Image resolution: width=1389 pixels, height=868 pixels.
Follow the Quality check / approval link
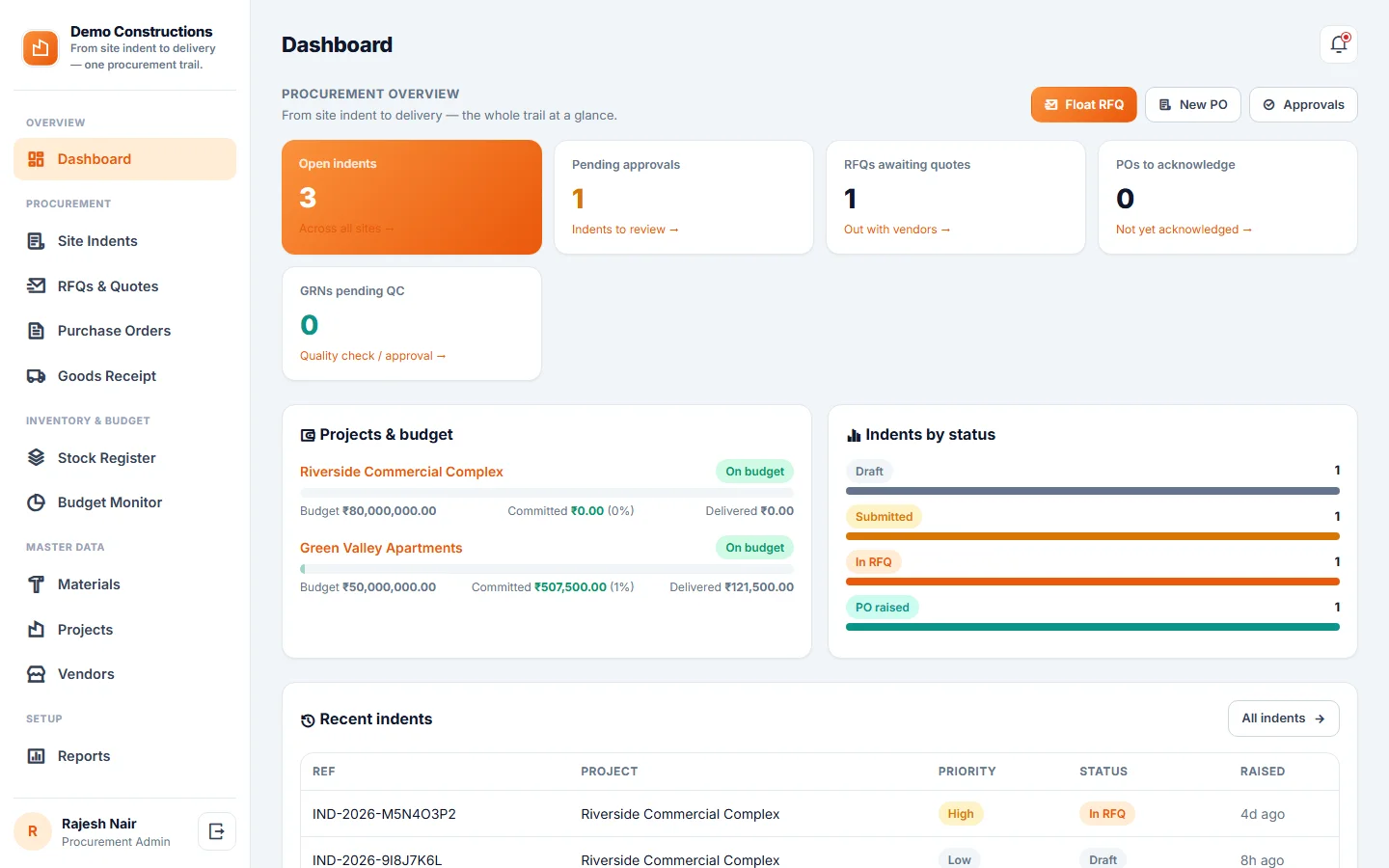point(372,356)
